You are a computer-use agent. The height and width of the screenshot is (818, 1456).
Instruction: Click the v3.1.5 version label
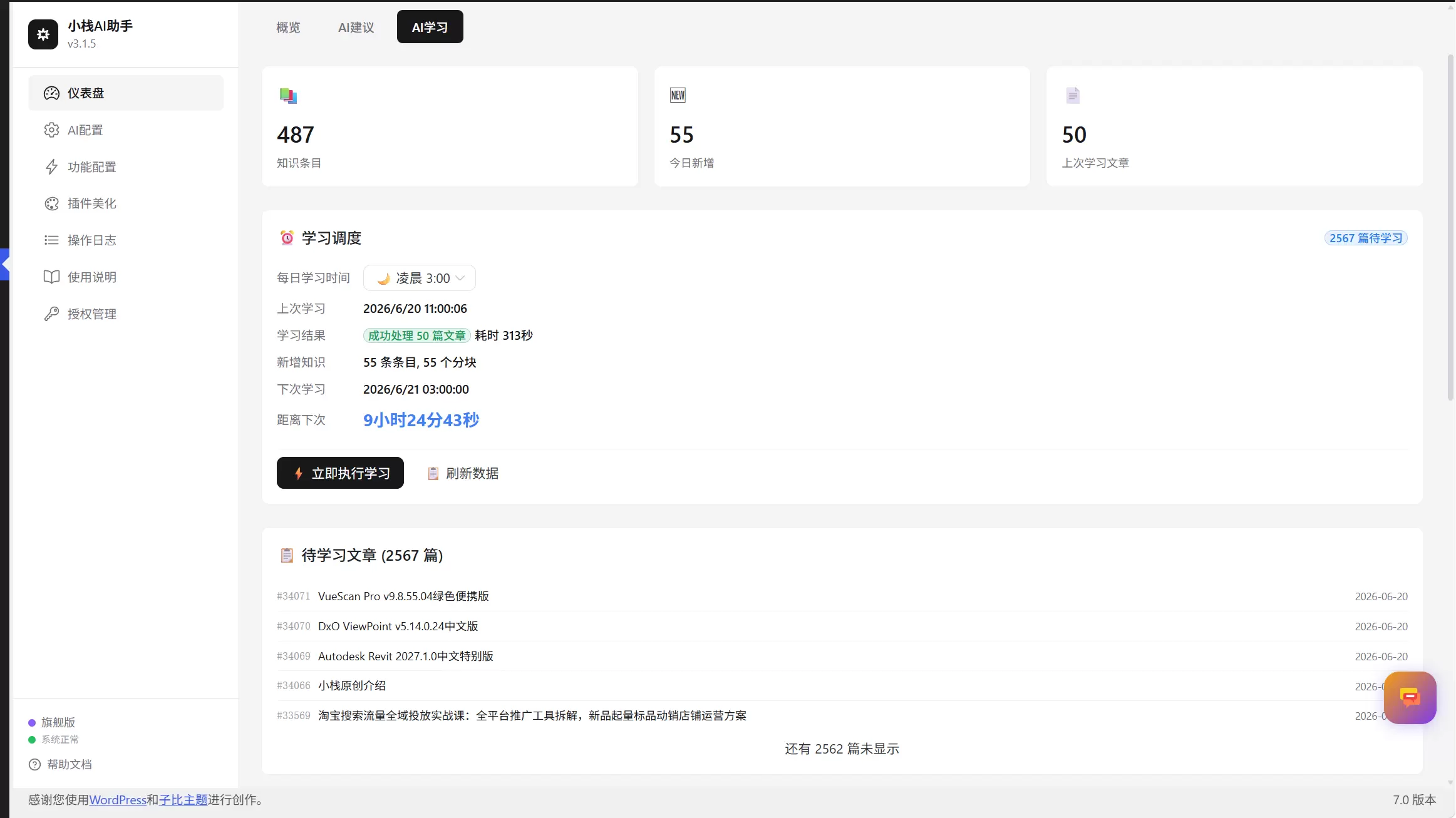(x=82, y=44)
